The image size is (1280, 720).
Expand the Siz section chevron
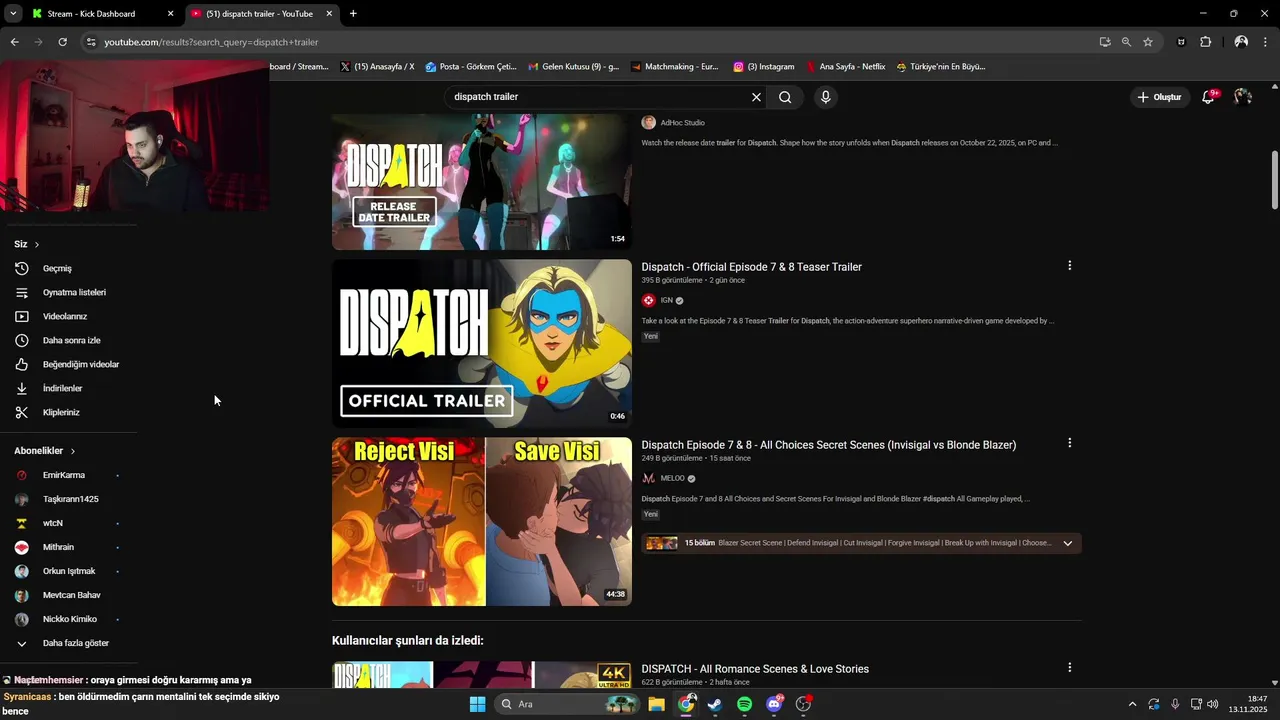(x=37, y=244)
